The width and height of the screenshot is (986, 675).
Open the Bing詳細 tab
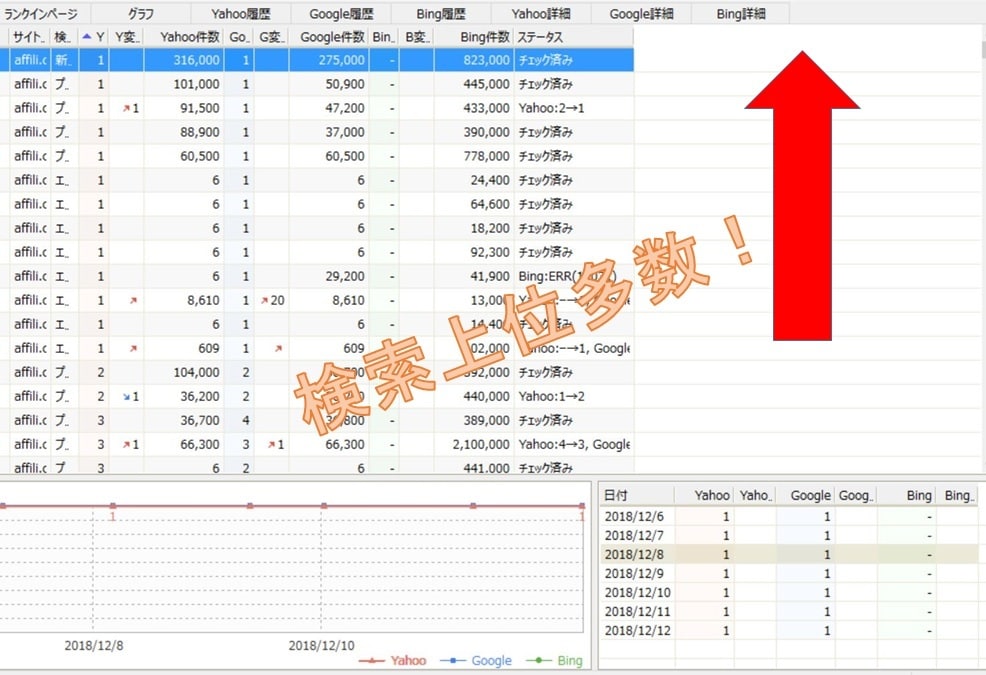point(741,13)
